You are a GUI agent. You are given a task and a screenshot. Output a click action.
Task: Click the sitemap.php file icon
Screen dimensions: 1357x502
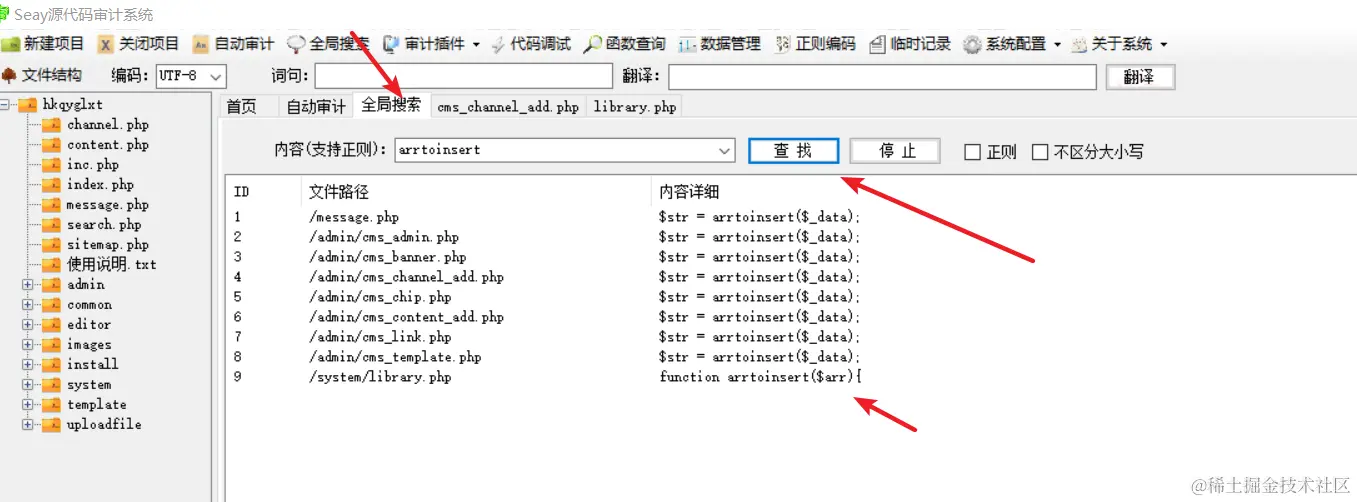coord(51,245)
